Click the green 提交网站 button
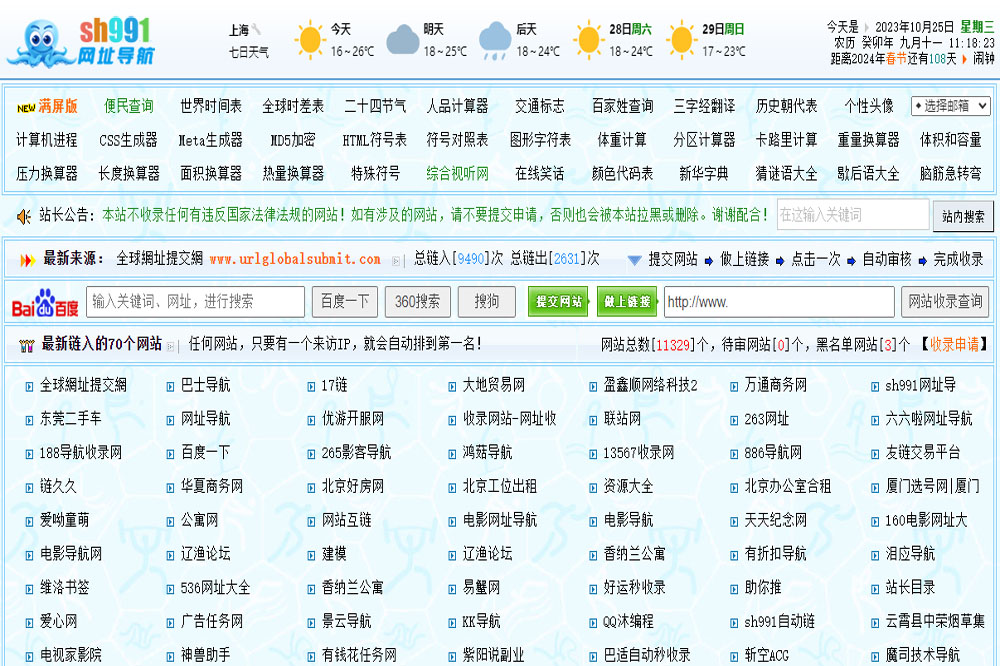 [x=558, y=302]
